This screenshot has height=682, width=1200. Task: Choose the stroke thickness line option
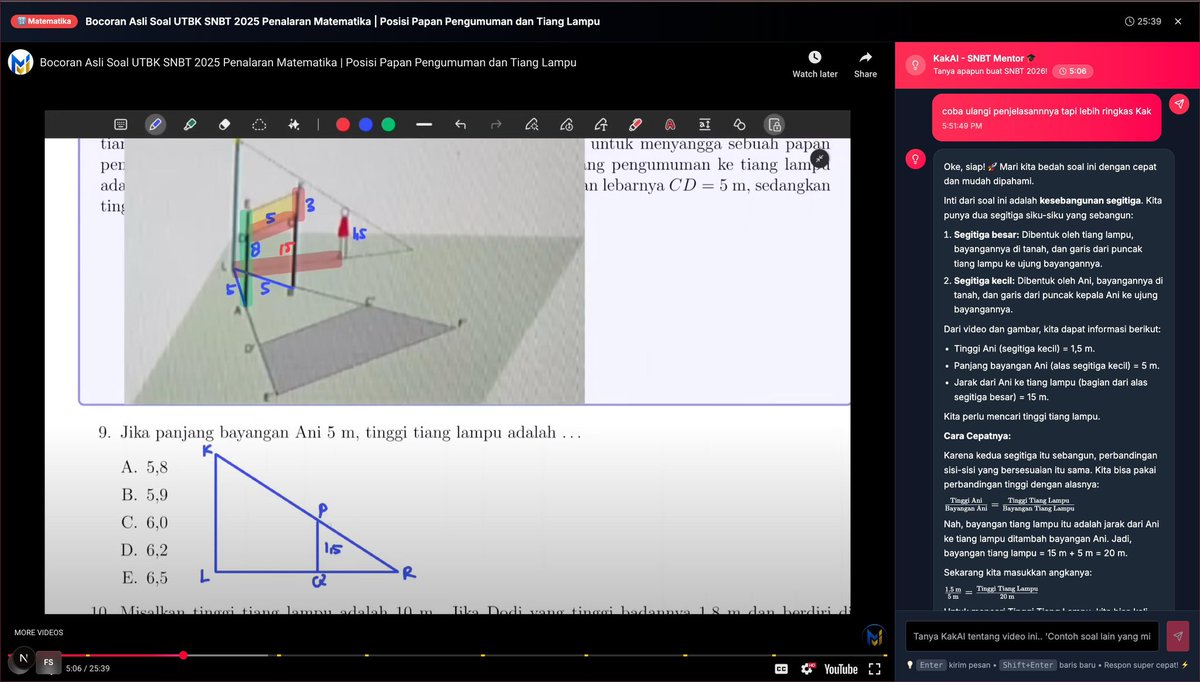click(424, 124)
